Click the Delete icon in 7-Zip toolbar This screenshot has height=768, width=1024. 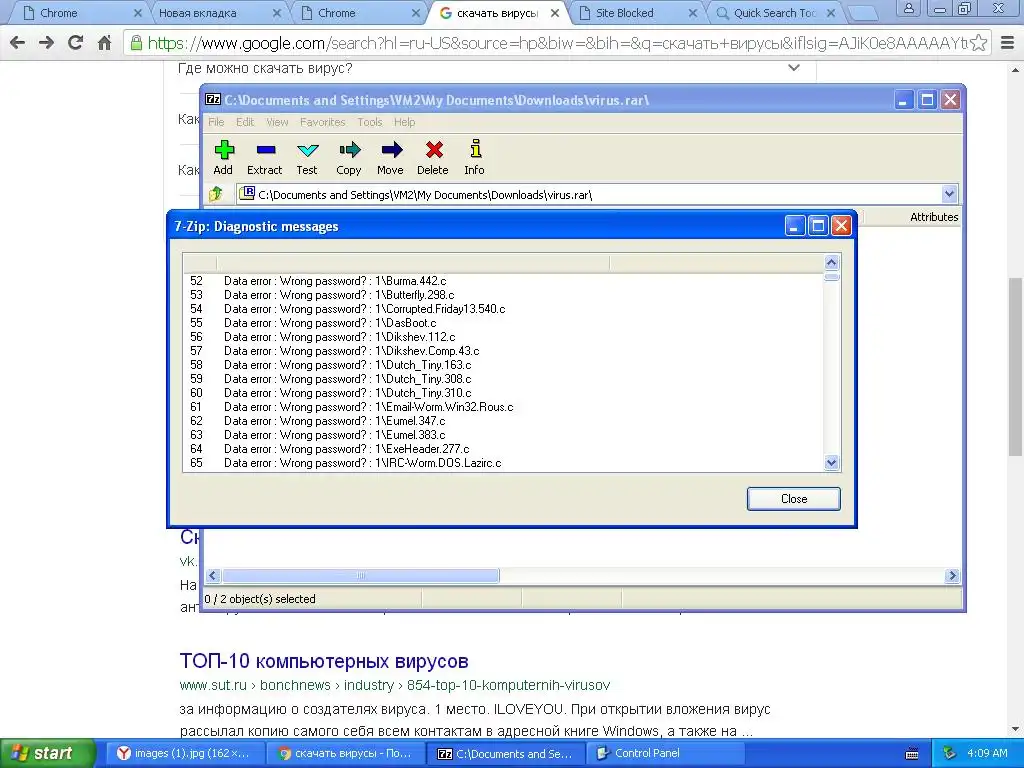[433, 157]
